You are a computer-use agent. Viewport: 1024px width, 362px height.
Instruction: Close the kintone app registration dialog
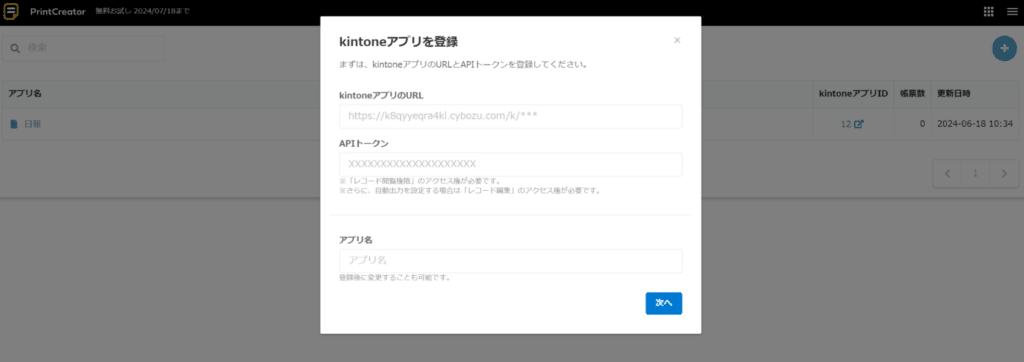coord(677,41)
